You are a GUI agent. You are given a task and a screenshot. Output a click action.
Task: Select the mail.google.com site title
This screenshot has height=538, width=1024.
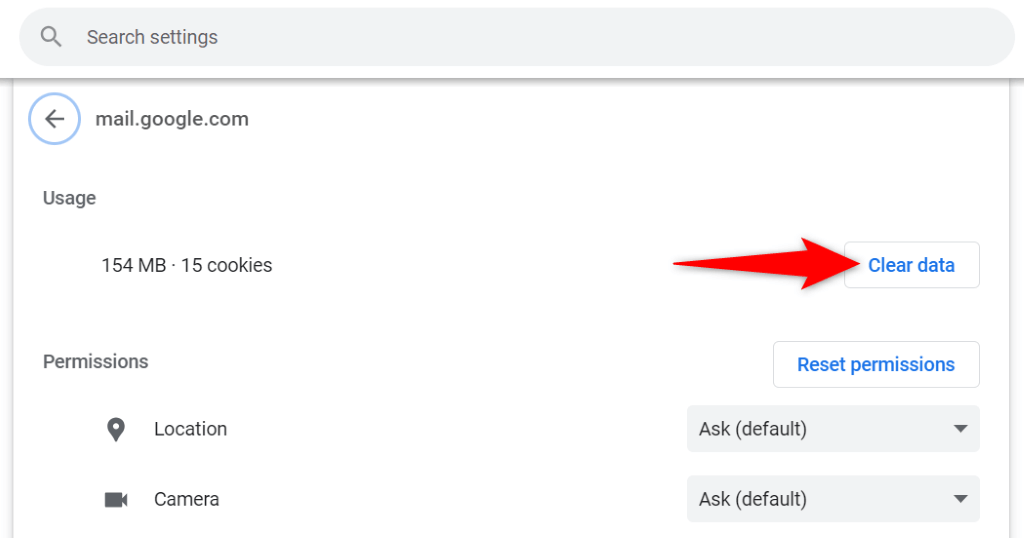172,119
